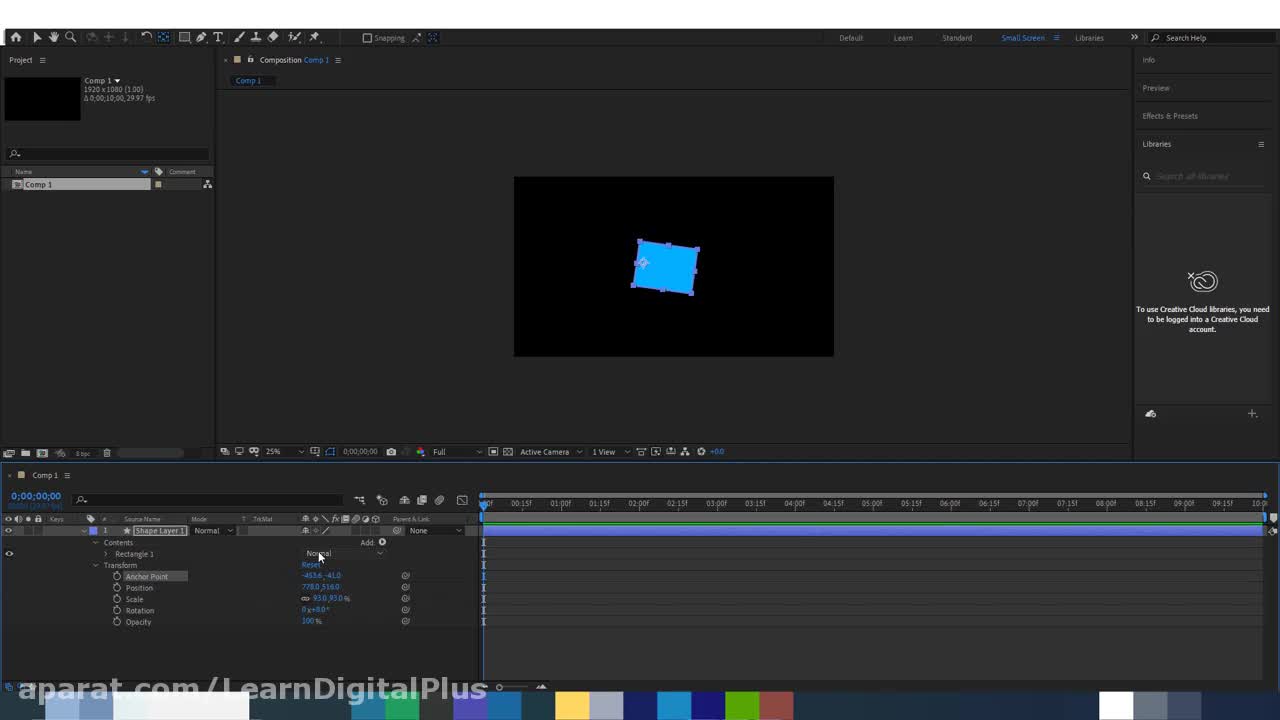This screenshot has height=720, width=1280.
Task: Select the Eraser tool
Action: pos(273,37)
